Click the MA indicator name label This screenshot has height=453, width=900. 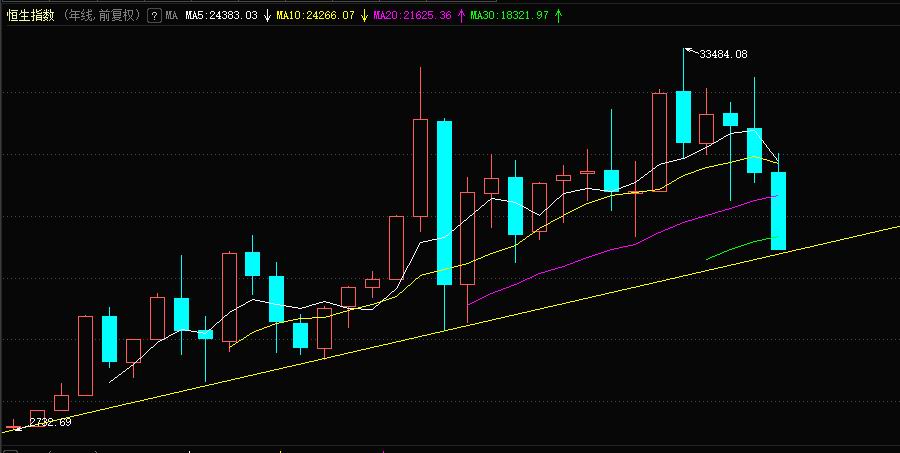[x=172, y=16]
